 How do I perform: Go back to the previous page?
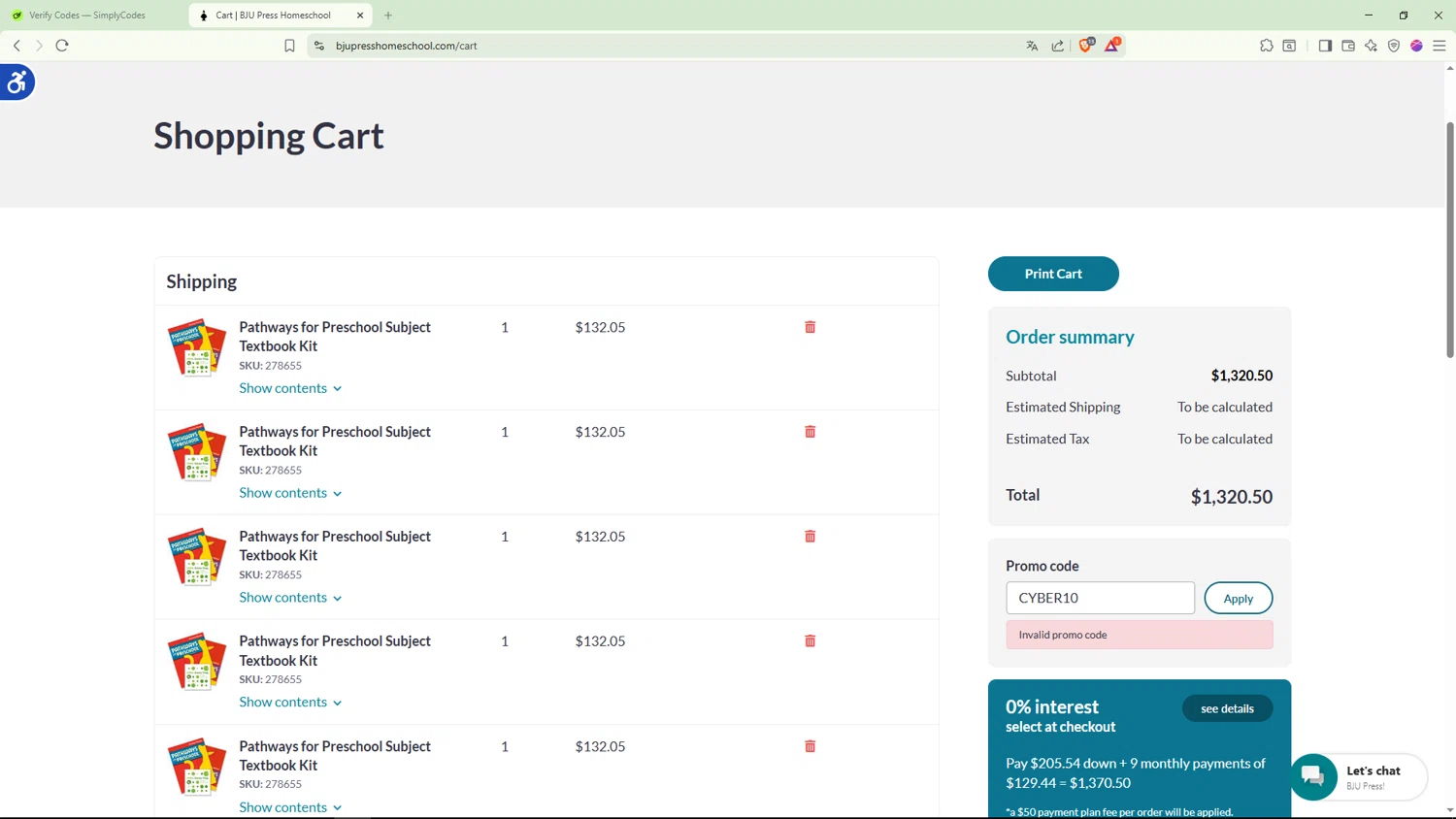tap(17, 46)
